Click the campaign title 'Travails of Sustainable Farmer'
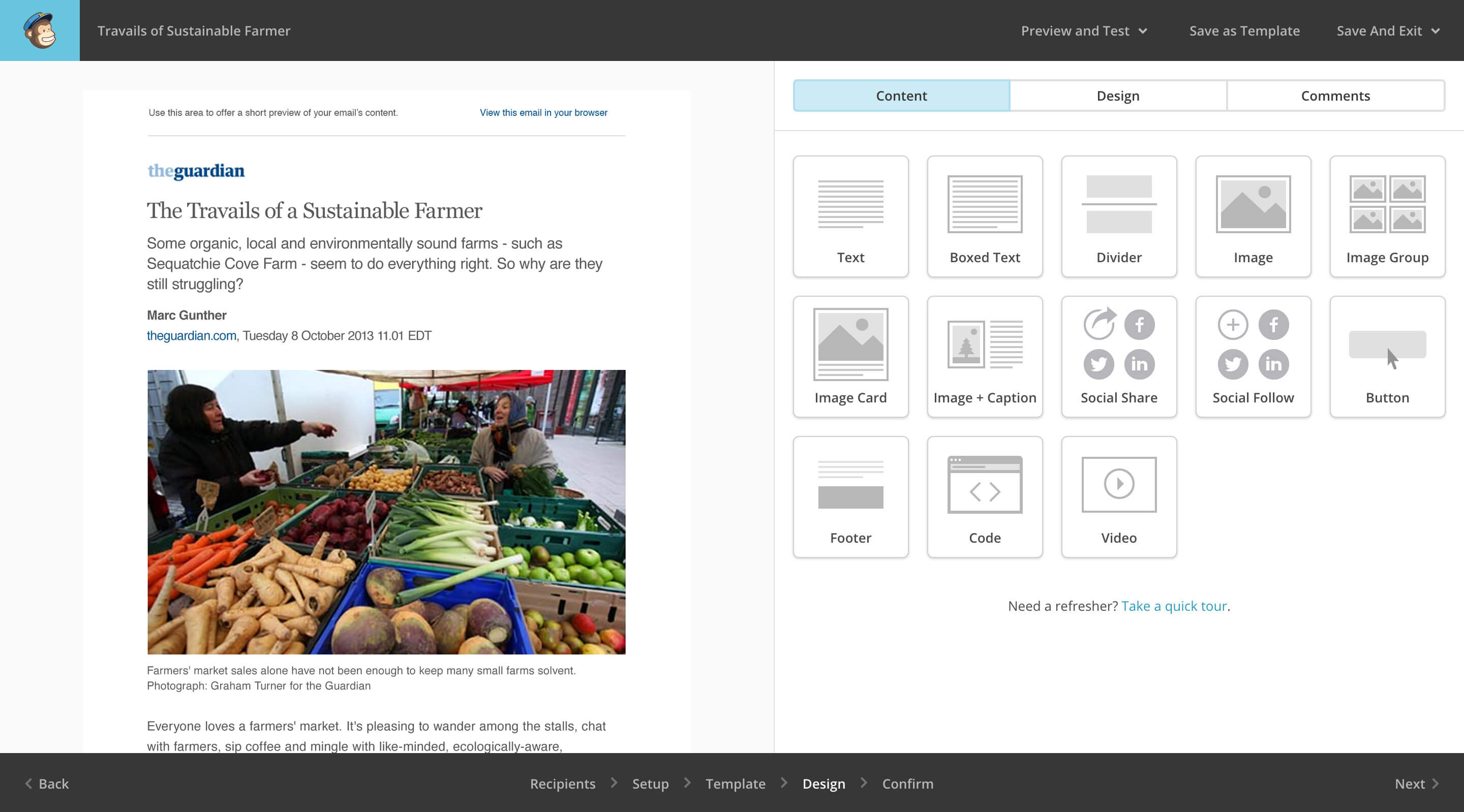 tap(194, 30)
